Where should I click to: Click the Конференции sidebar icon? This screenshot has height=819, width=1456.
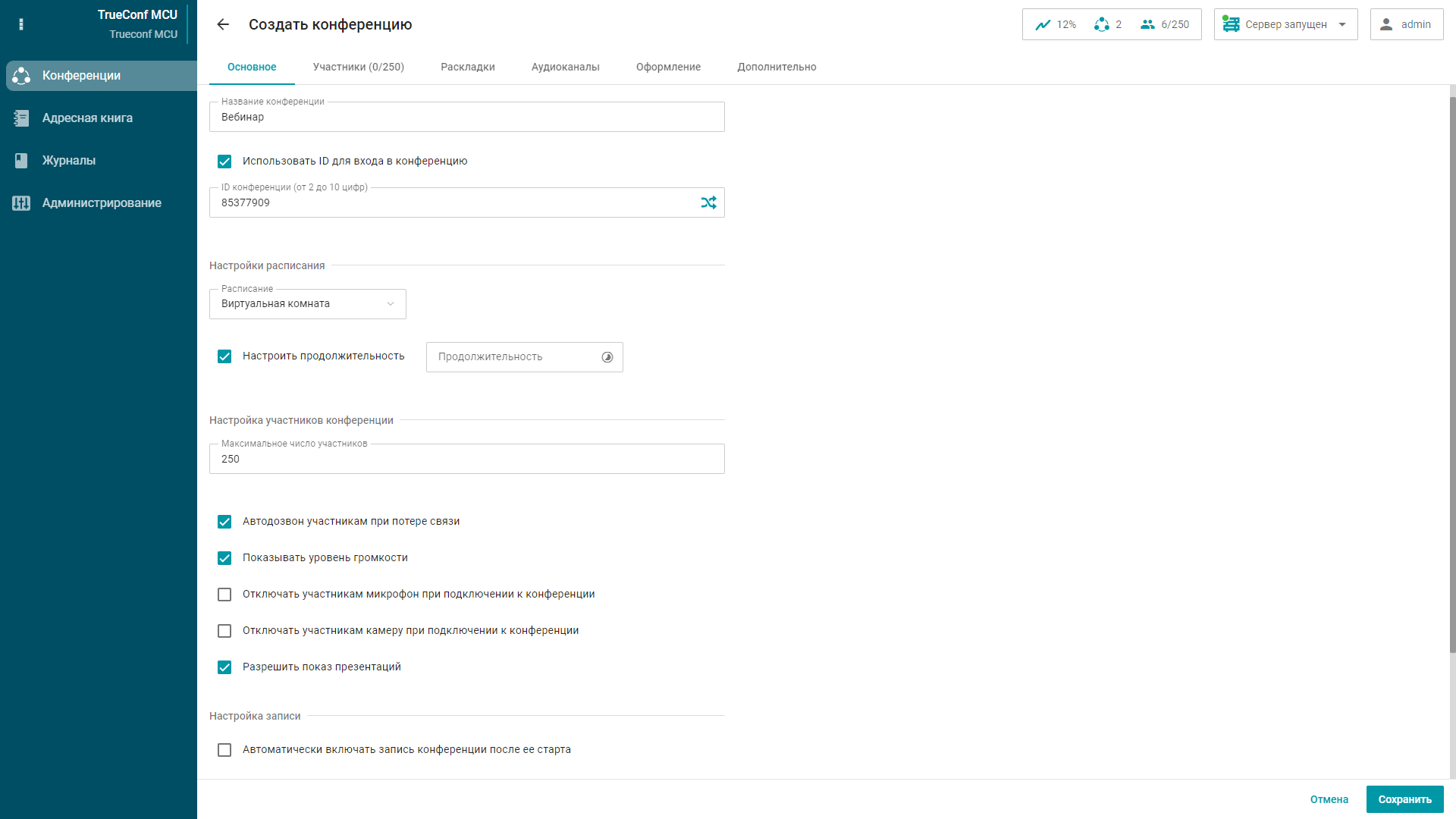click(x=21, y=76)
